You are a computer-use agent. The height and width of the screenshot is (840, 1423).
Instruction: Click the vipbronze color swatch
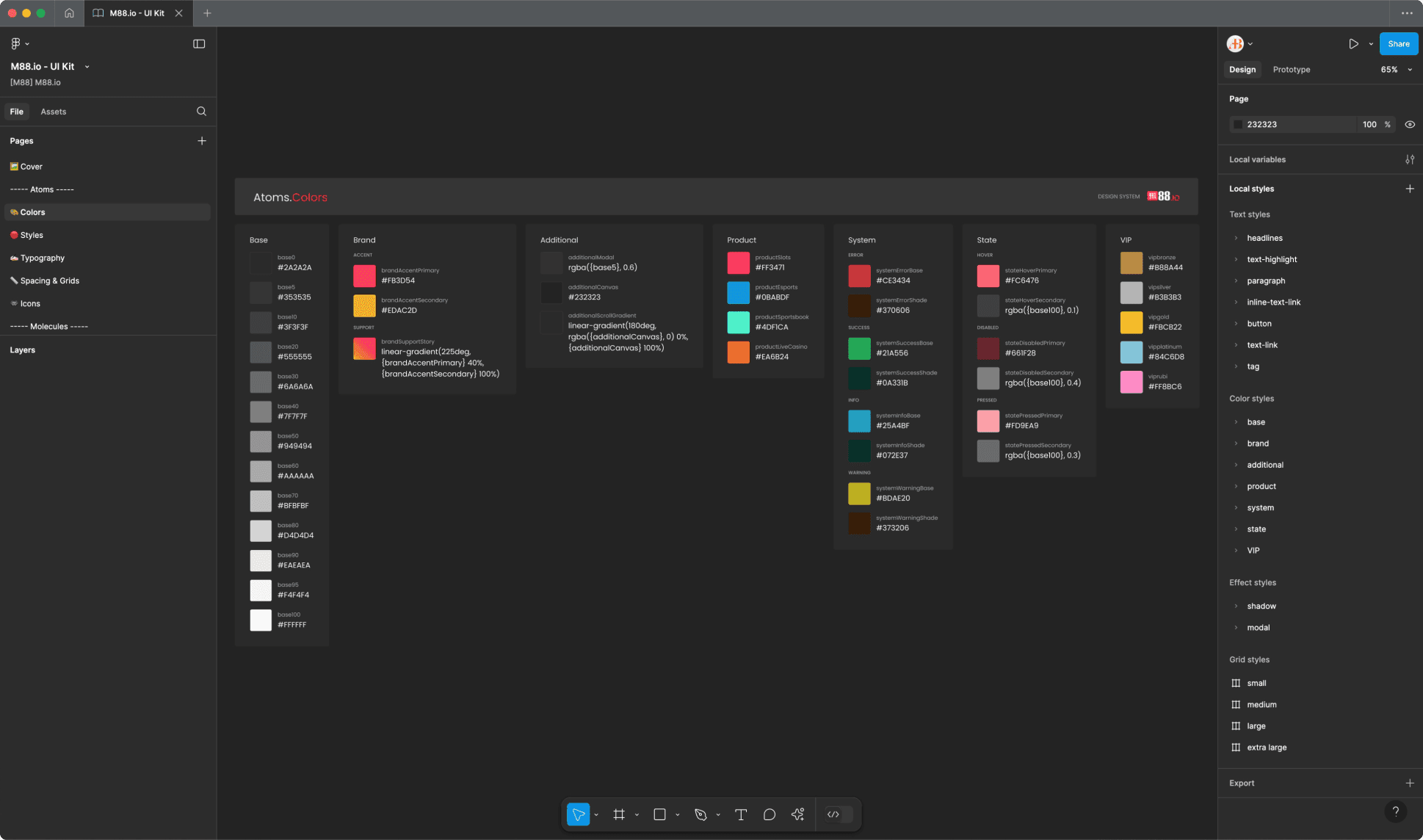tap(1131, 262)
